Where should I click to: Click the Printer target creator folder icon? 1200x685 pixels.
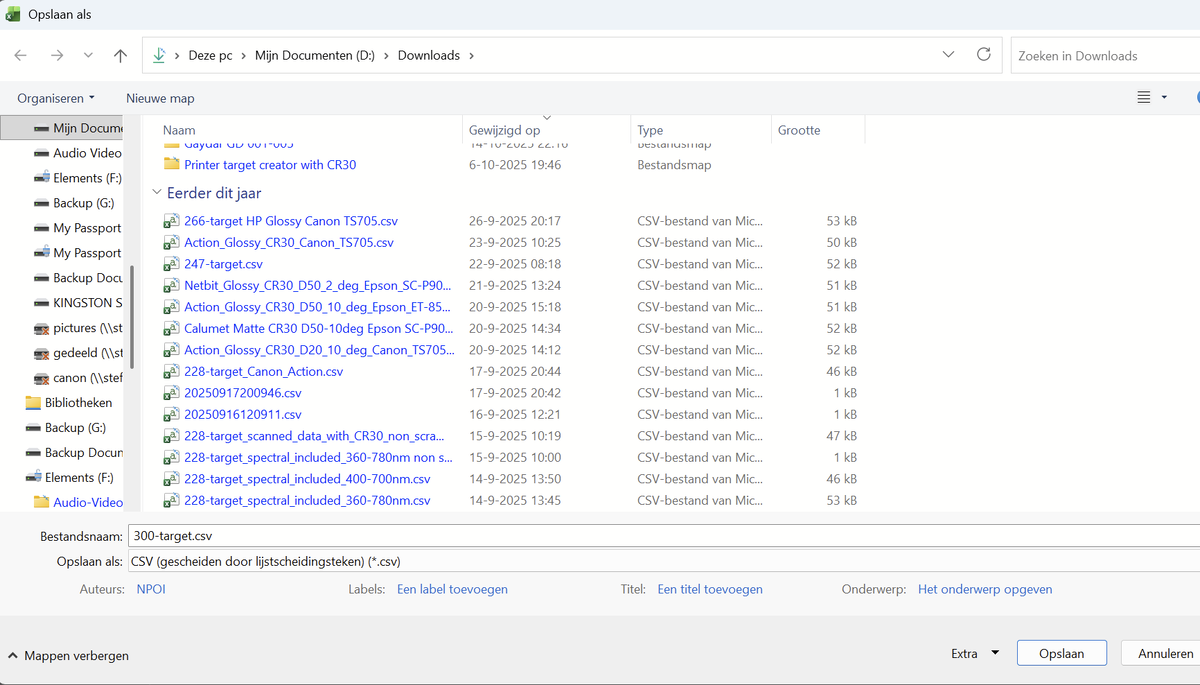[x=171, y=165]
